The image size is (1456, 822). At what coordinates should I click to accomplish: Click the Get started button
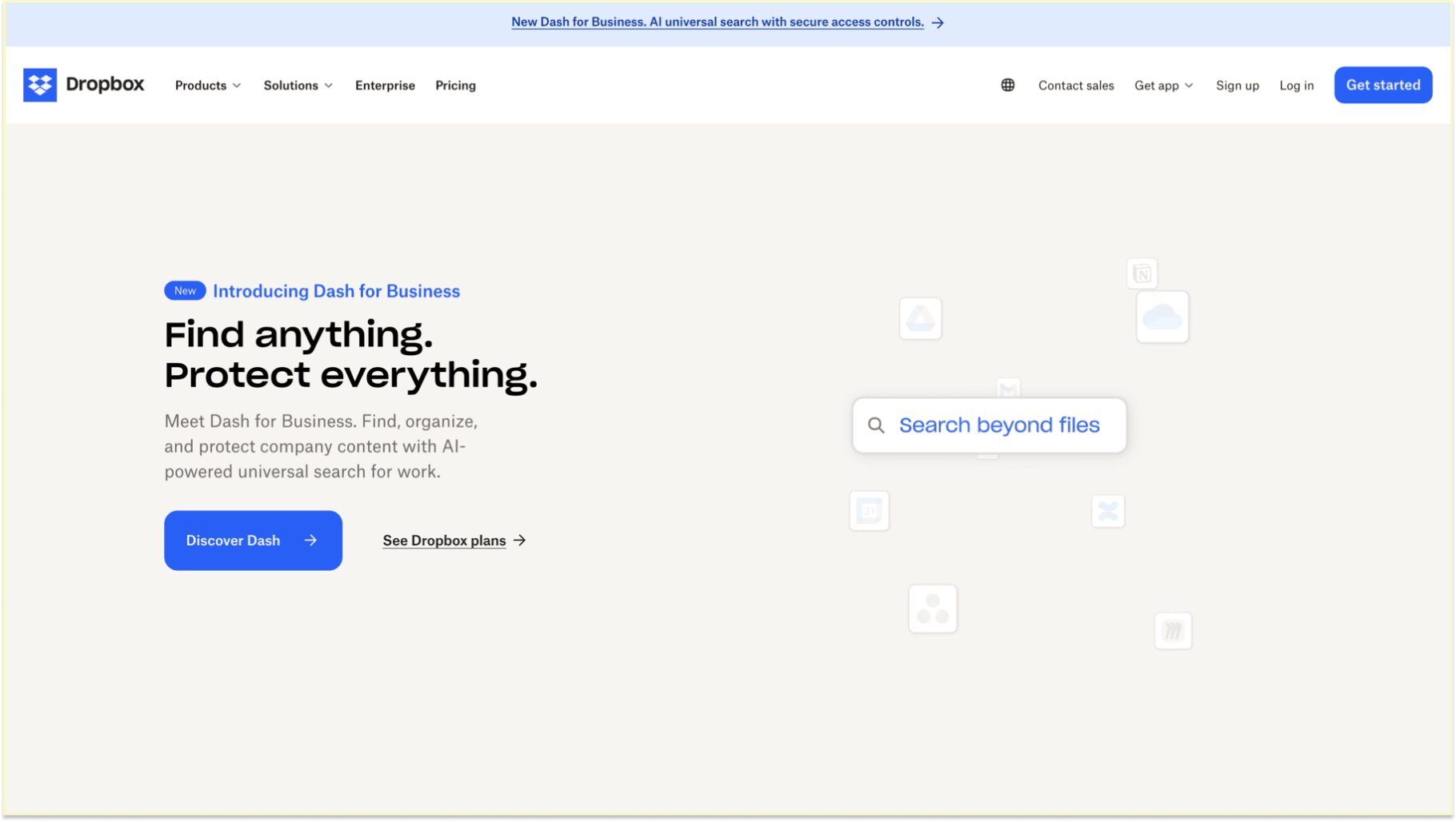[1383, 85]
